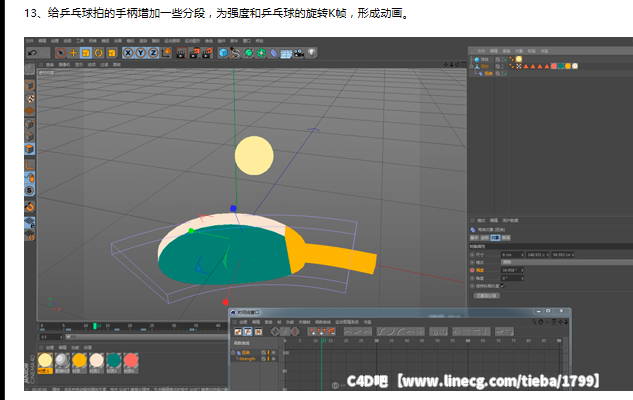Toggle the orange snap magnet icon
The image size is (633, 400).
coord(29,207)
